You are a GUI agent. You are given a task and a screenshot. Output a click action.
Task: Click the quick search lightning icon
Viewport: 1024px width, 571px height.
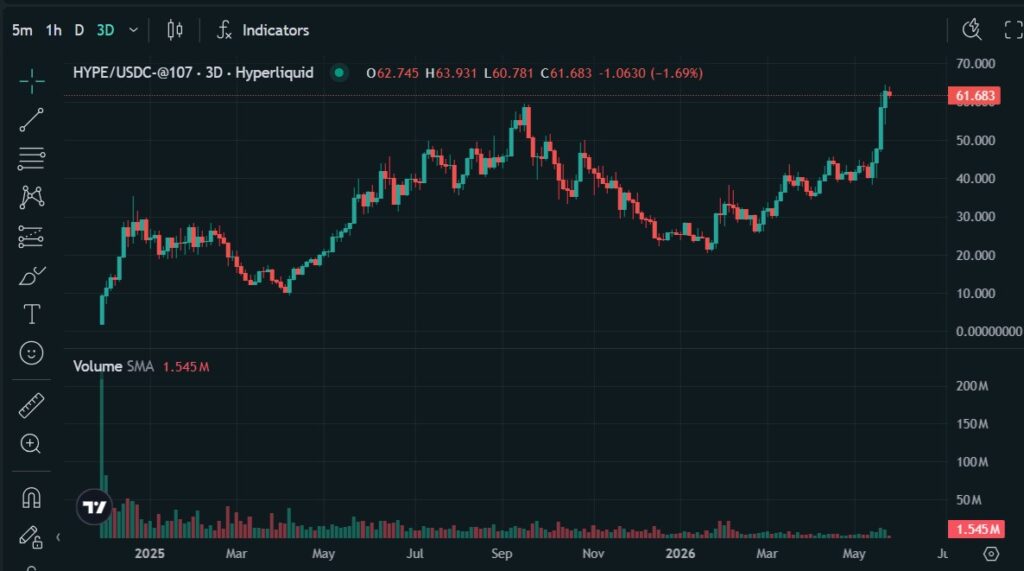pyautogui.click(x=972, y=29)
